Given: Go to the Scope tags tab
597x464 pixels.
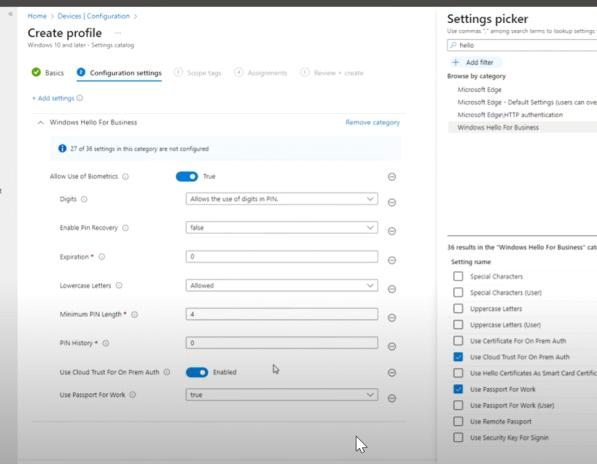Looking at the screenshot, I should [197, 73].
